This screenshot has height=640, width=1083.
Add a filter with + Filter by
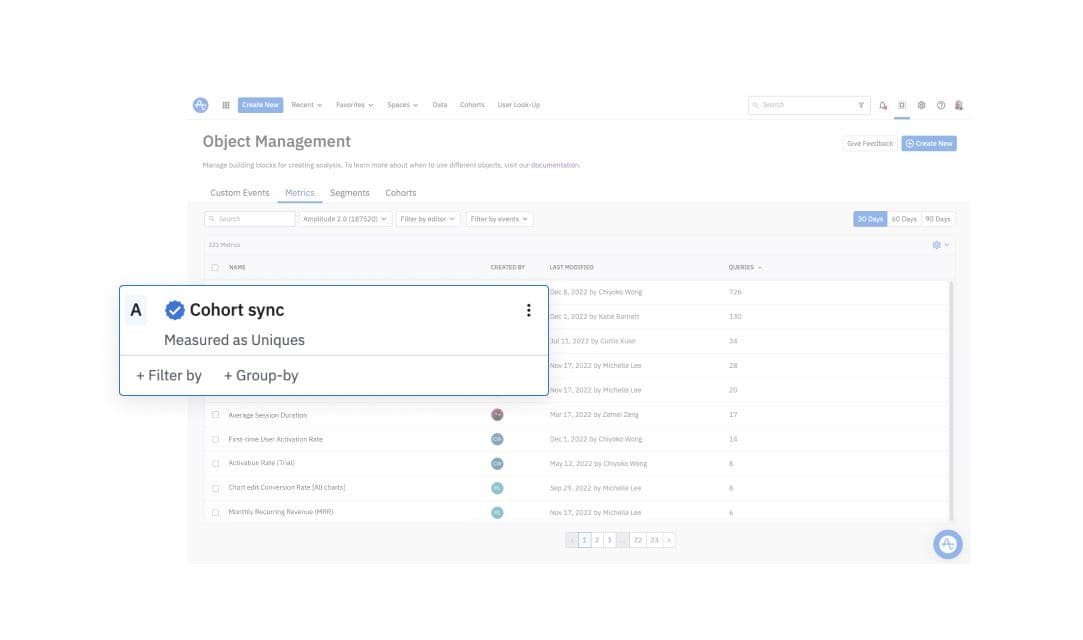169,376
